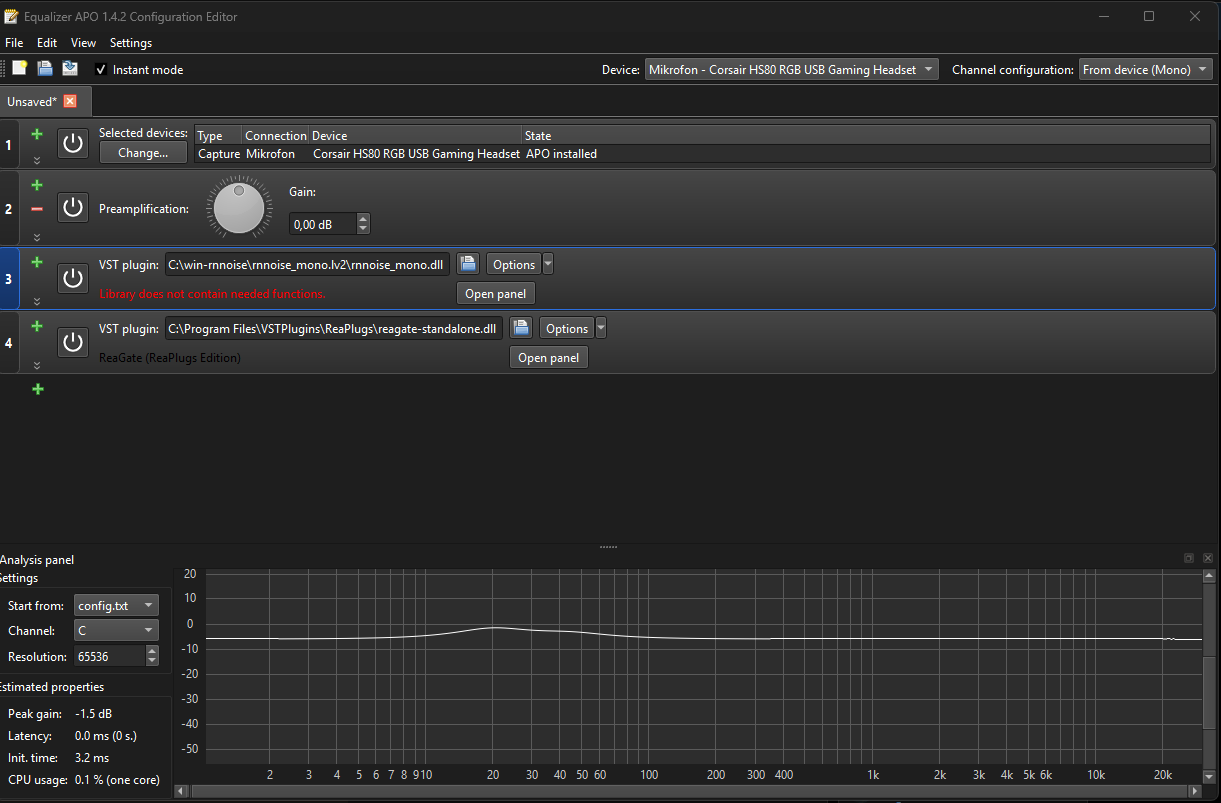
Task: Click the New configuration file icon
Action: tap(19, 69)
